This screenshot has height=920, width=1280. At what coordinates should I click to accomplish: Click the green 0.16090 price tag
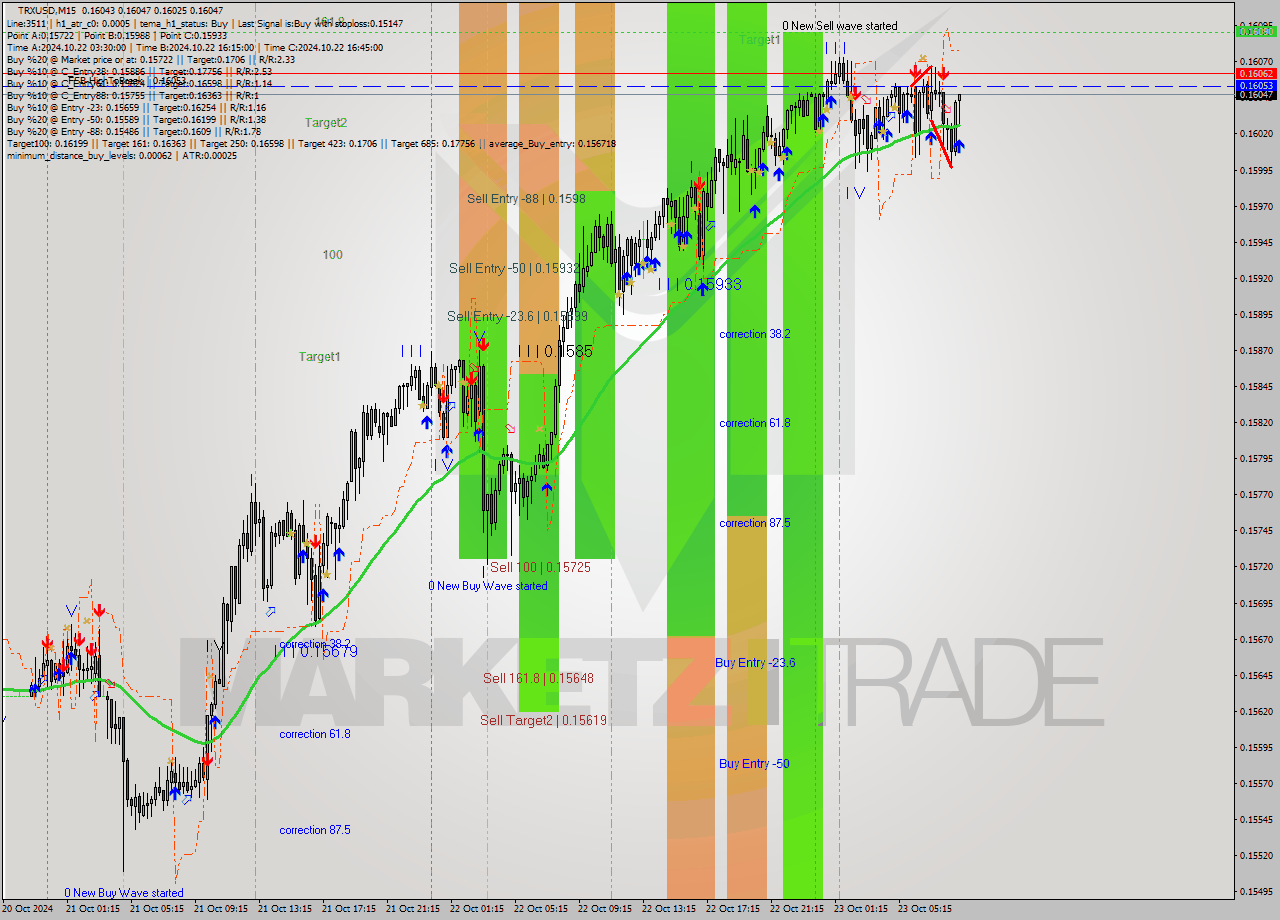click(x=1255, y=32)
